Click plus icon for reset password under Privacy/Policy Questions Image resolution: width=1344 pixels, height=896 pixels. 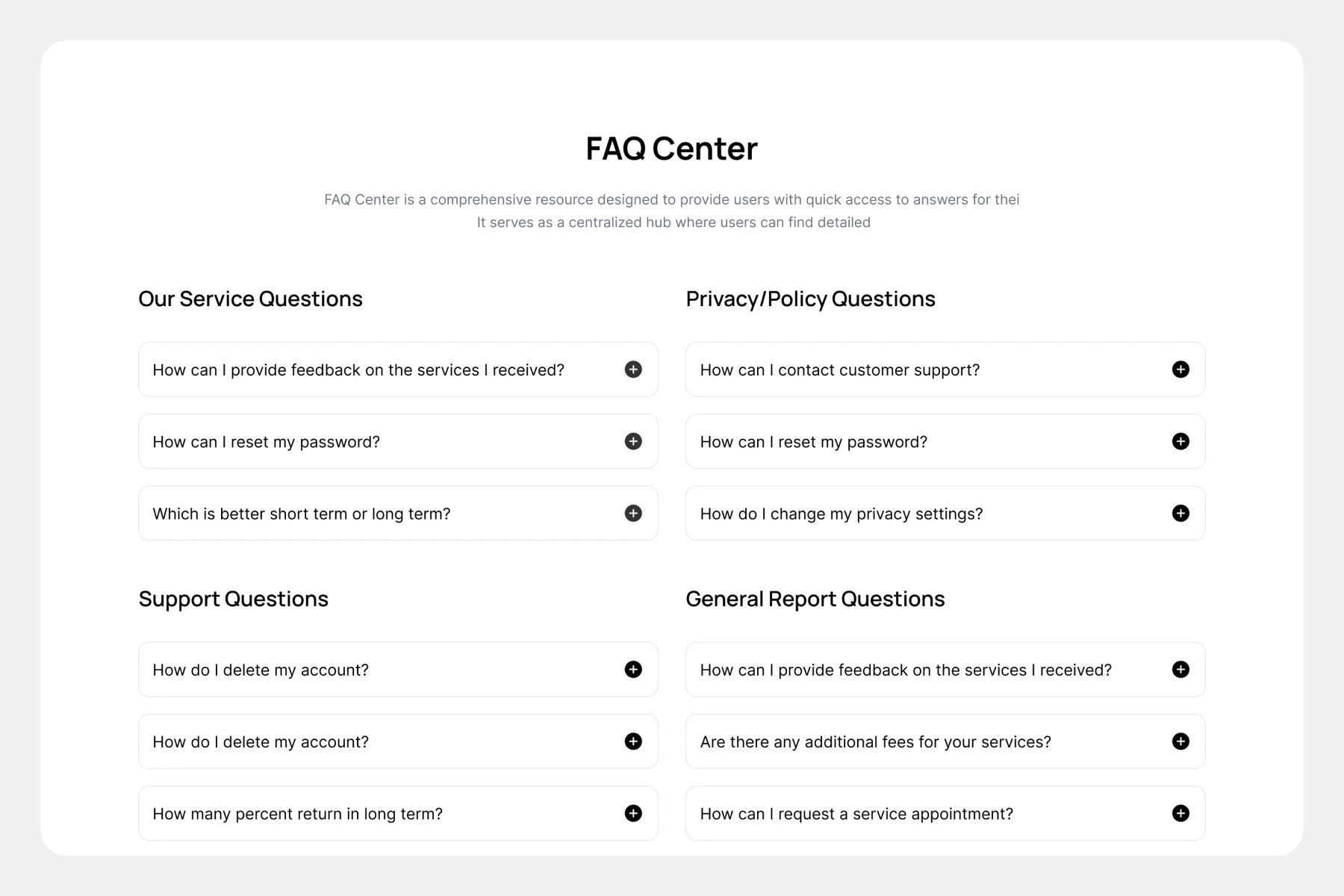1180,441
